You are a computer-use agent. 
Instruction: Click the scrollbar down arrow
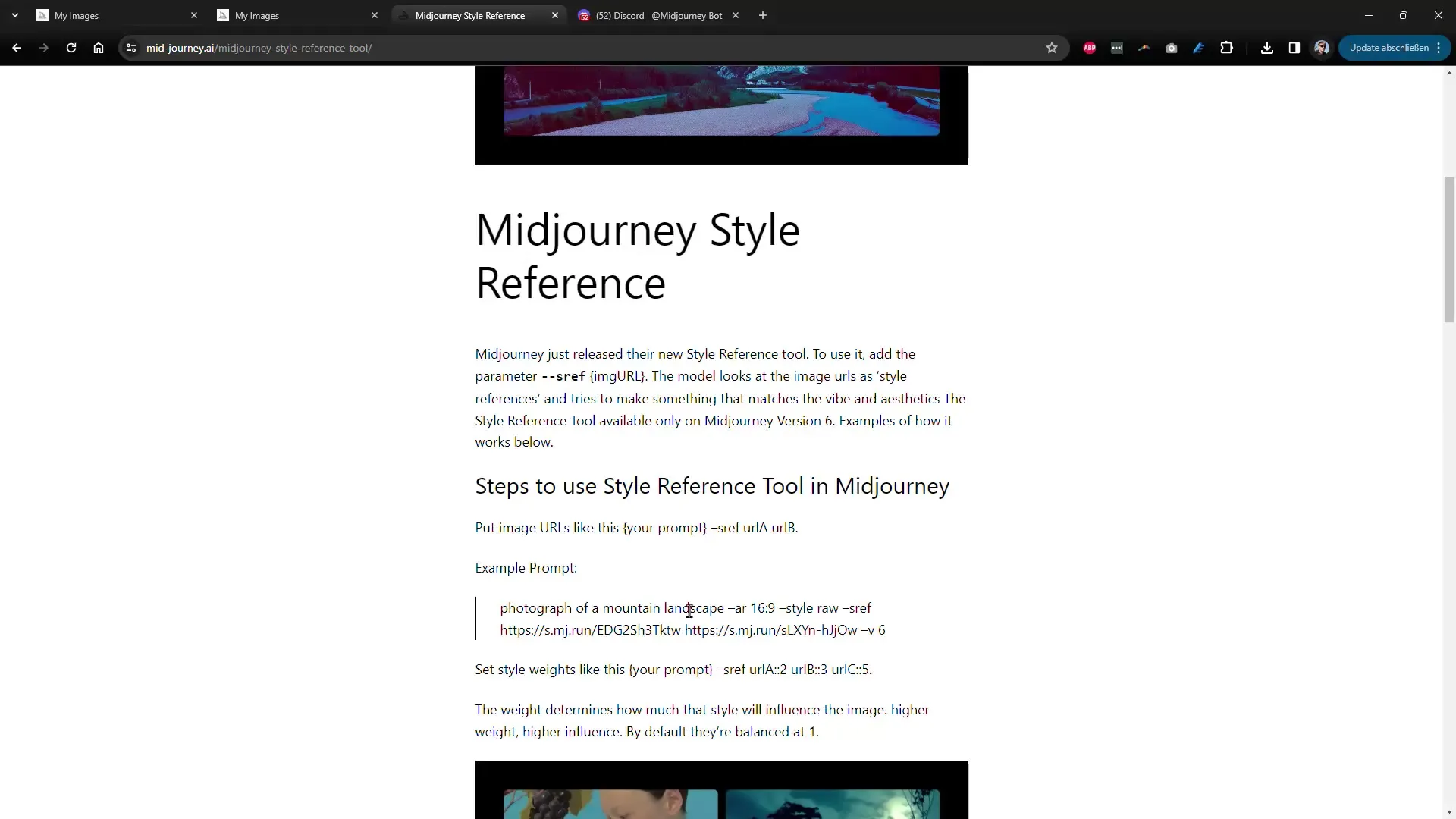[x=1449, y=813]
